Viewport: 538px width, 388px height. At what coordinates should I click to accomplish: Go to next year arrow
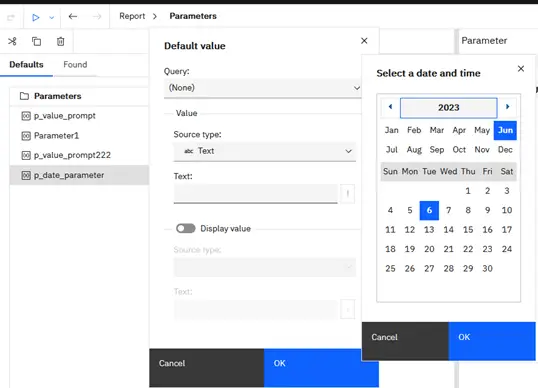[507, 107]
